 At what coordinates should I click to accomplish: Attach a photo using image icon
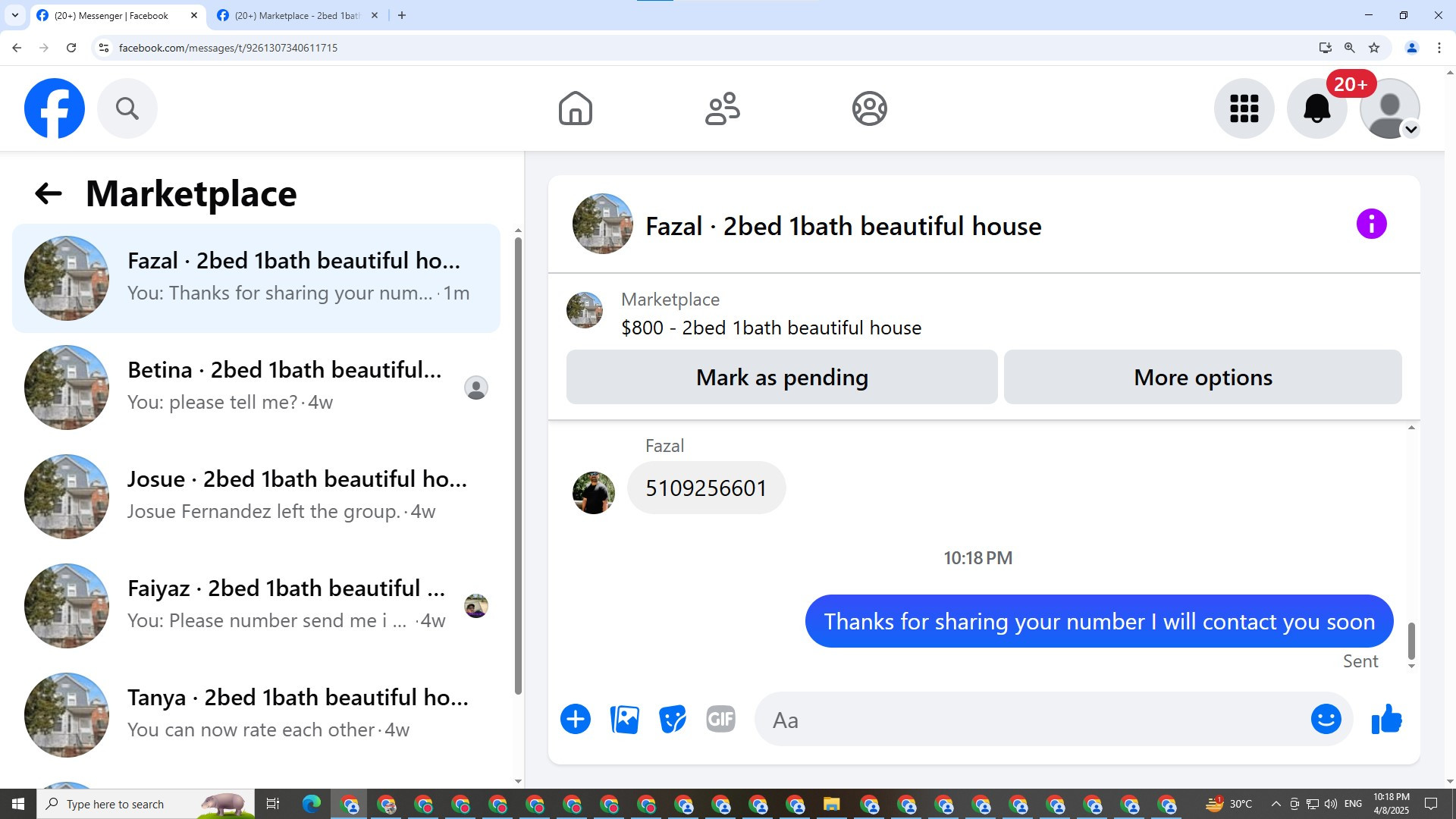624,719
